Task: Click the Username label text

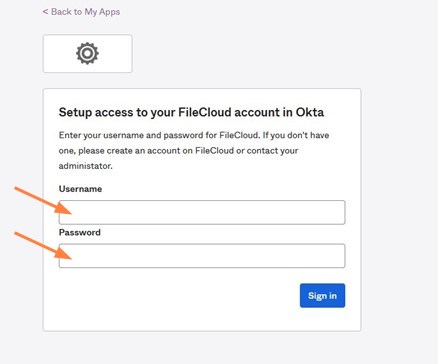Action: pyautogui.click(x=80, y=189)
